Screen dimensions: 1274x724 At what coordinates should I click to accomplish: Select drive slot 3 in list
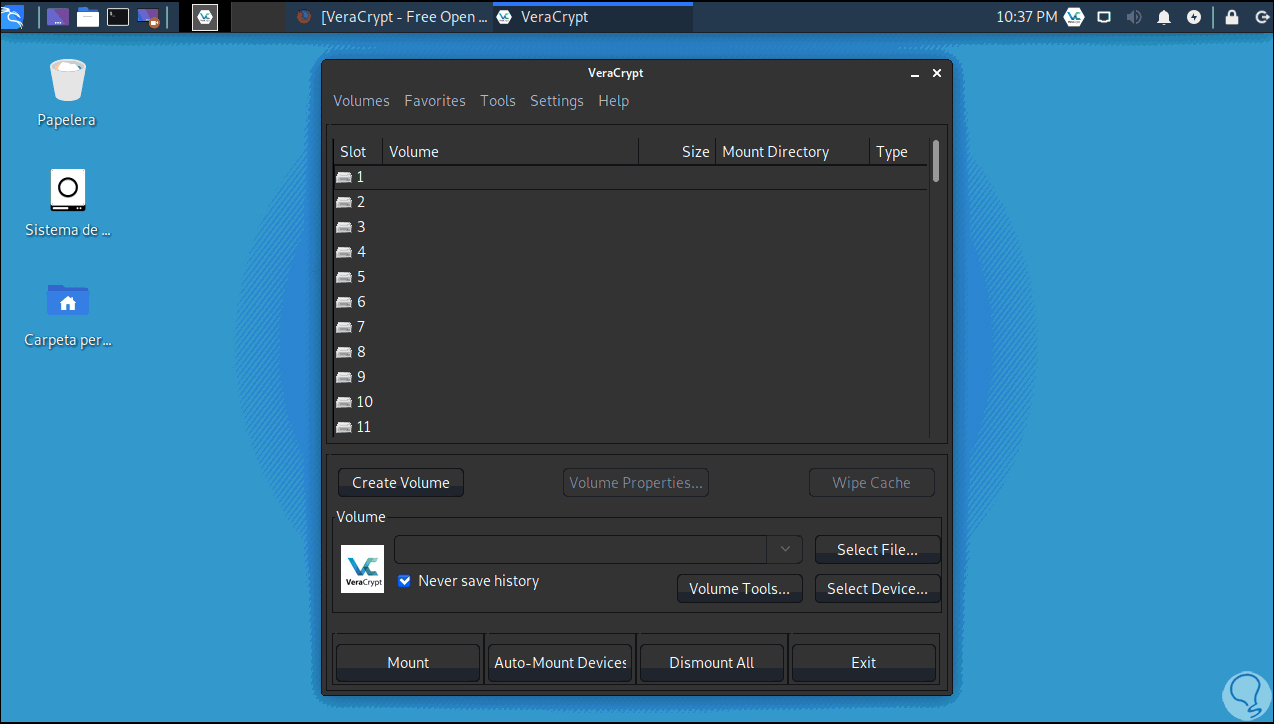(631, 227)
